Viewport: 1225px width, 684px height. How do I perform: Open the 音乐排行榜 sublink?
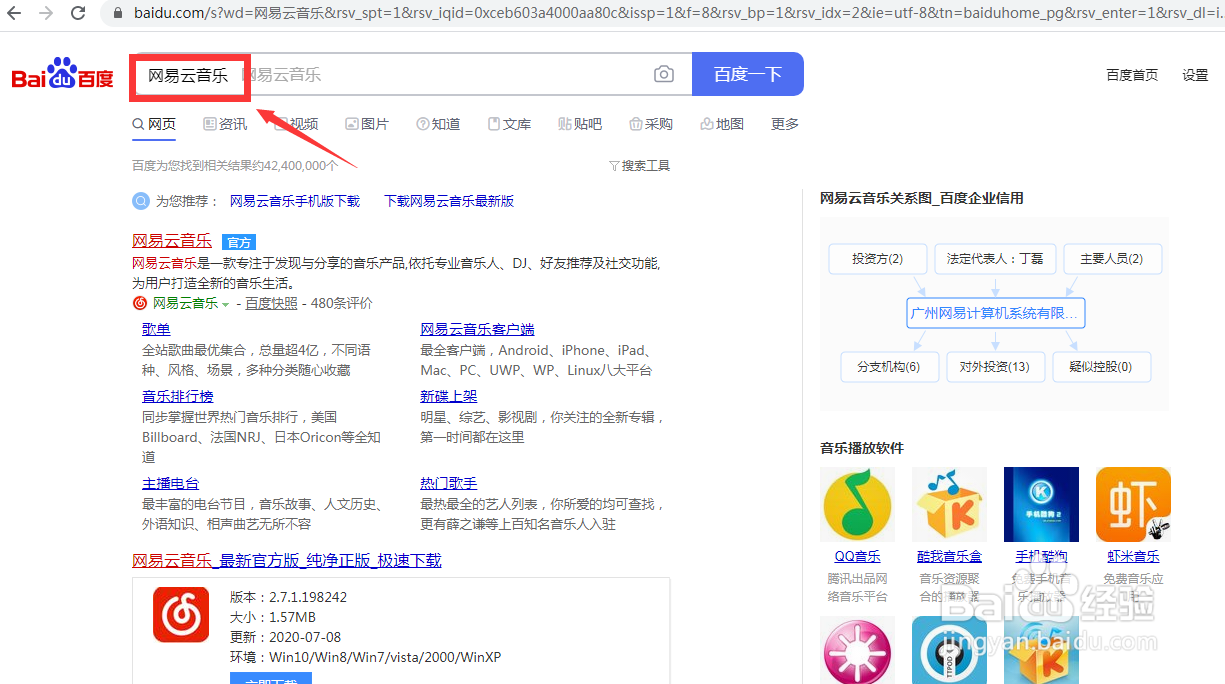point(178,396)
